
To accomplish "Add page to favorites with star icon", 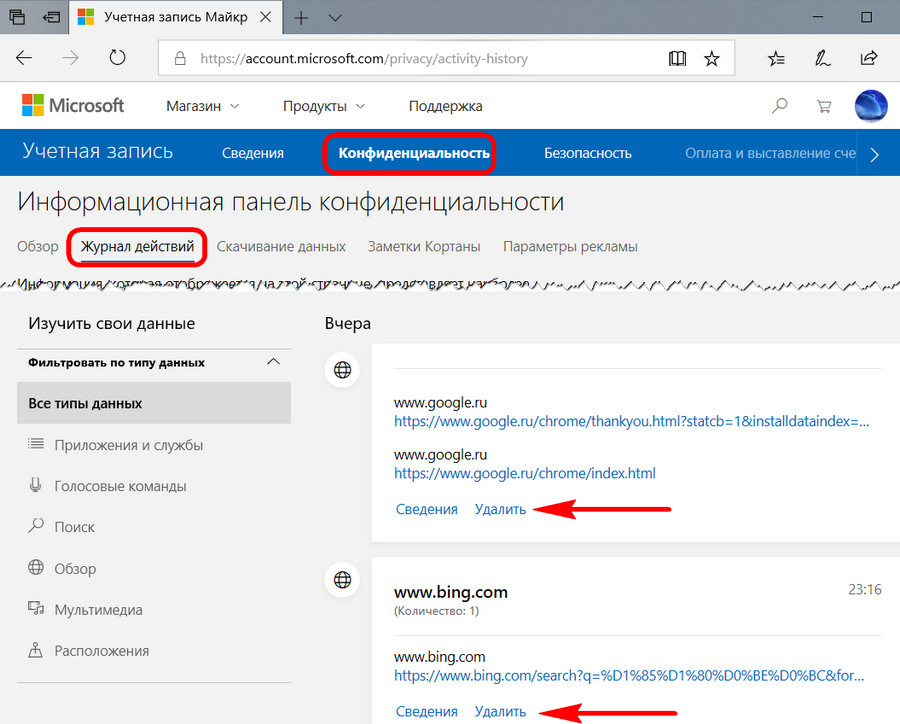I will (712, 58).
